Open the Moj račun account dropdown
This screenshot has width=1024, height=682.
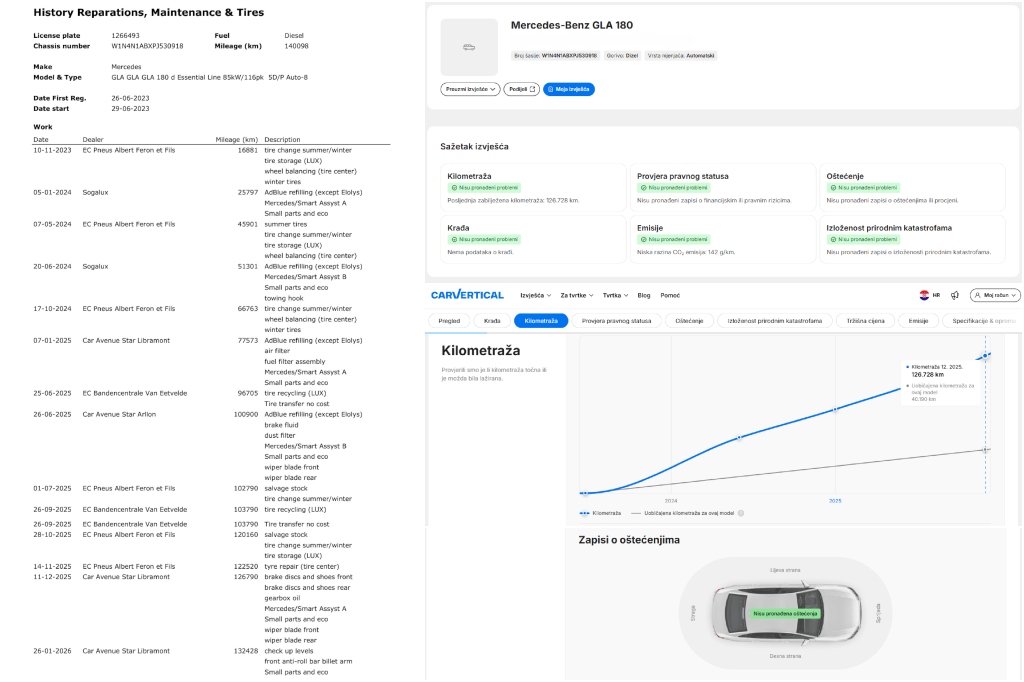pyautogui.click(x=995, y=295)
